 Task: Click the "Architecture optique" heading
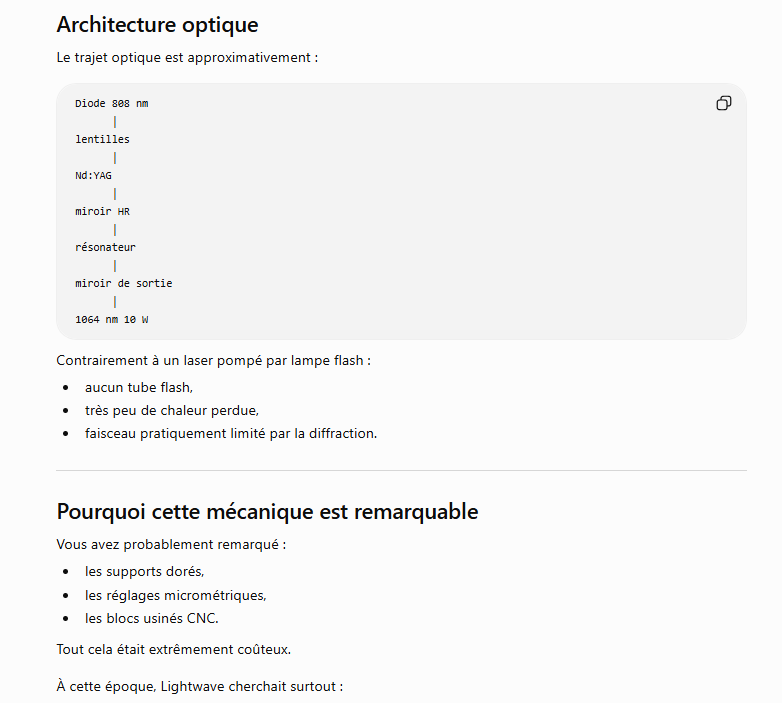[158, 25]
